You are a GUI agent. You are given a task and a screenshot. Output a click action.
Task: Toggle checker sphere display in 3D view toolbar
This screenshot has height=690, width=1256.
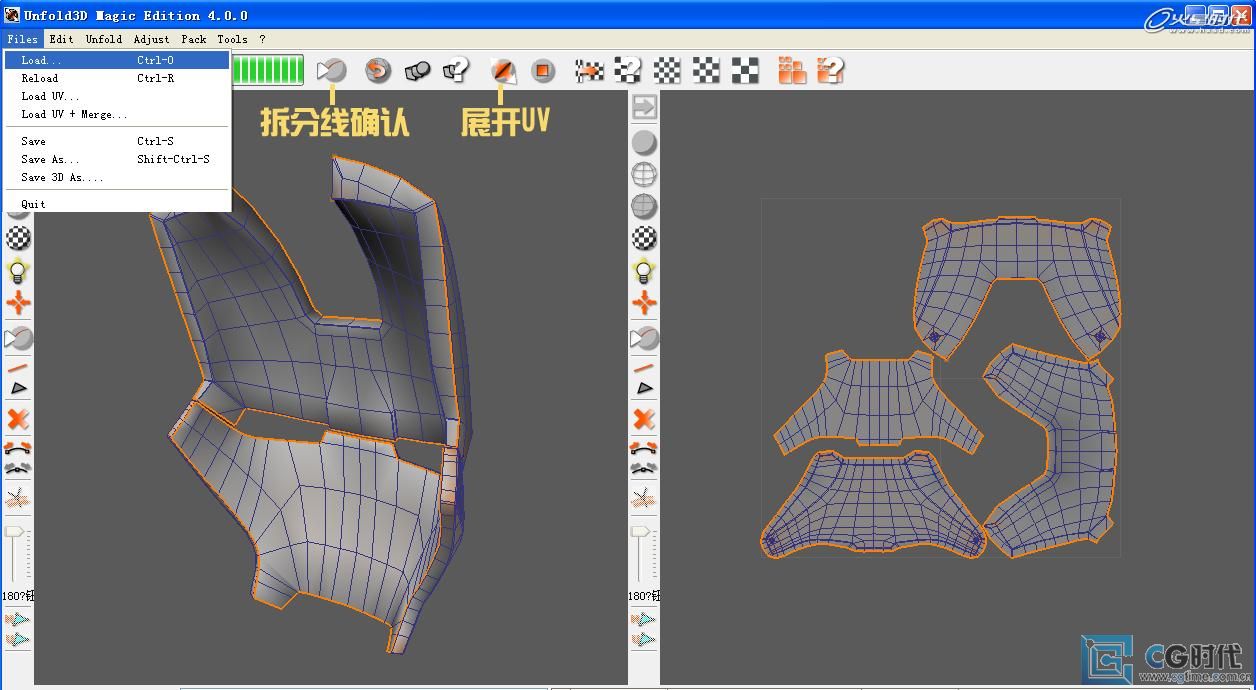(18, 238)
